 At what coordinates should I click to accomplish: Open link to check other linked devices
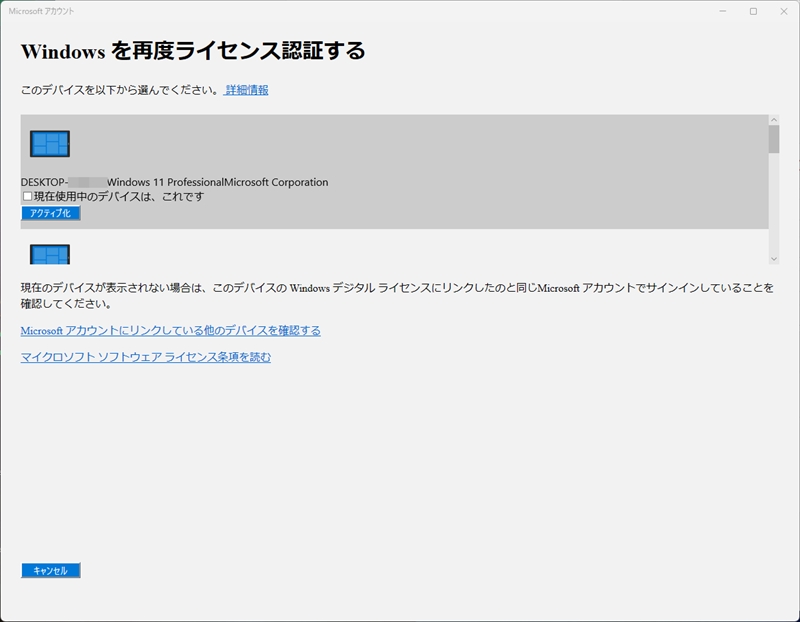(170, 330)
